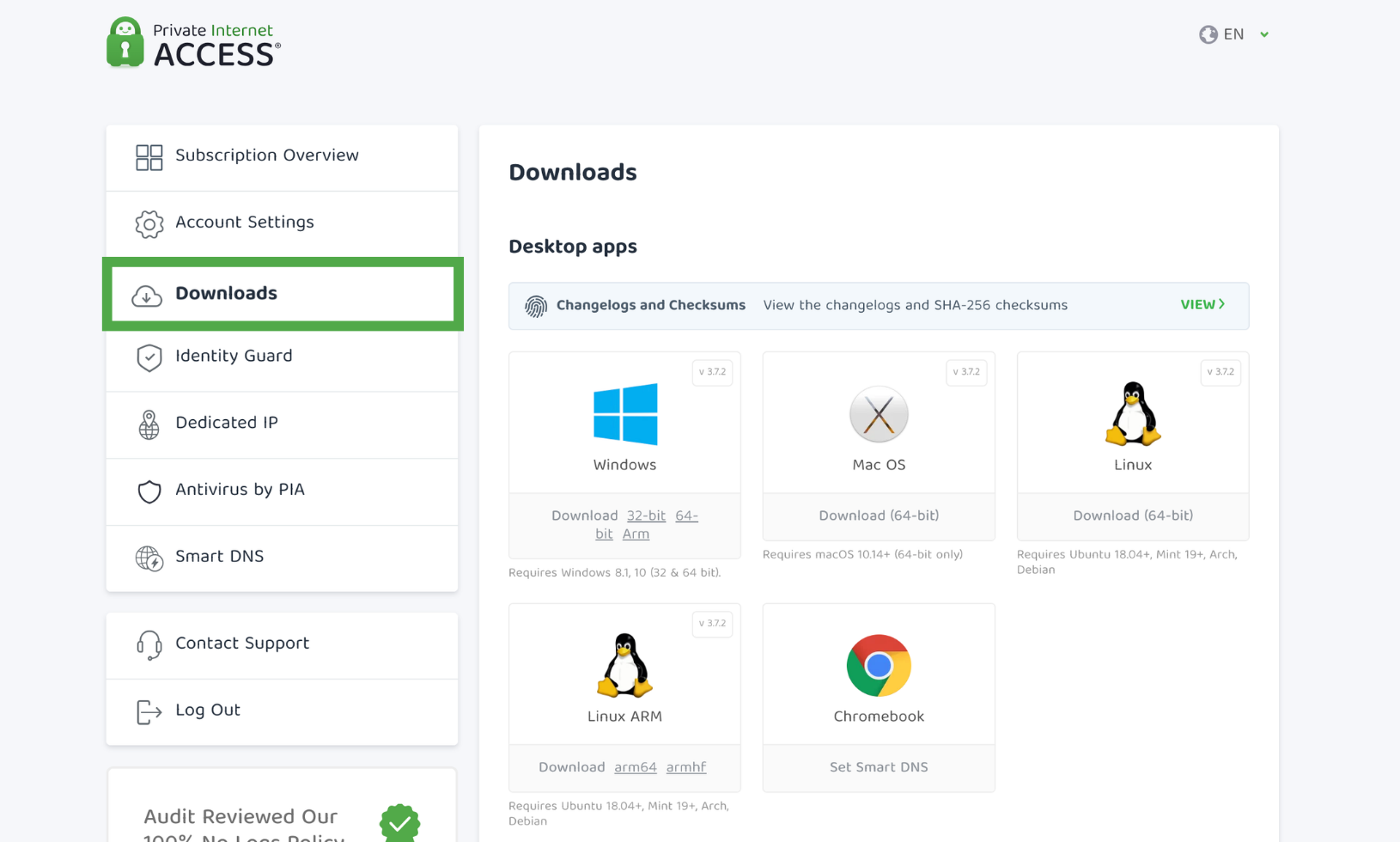
Task: Open the Account Settings menu item
Action: (x=282, y=224)
